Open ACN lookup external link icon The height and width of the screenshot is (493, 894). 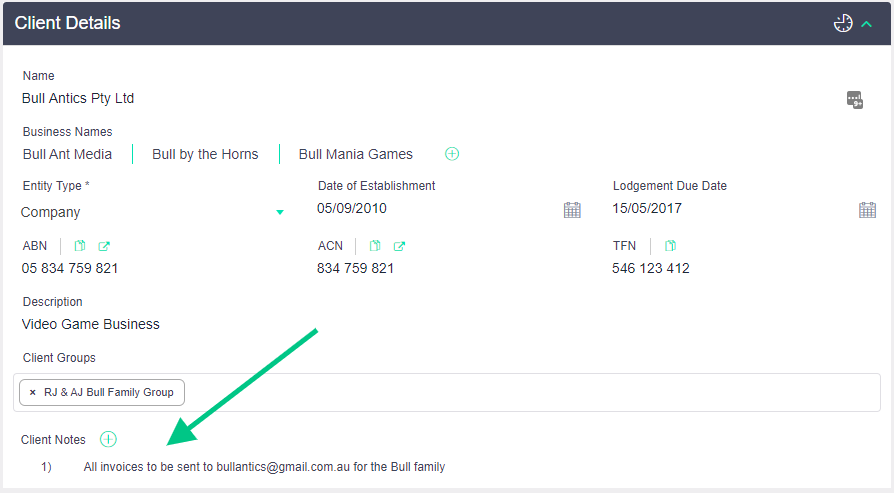pos(399,246)
